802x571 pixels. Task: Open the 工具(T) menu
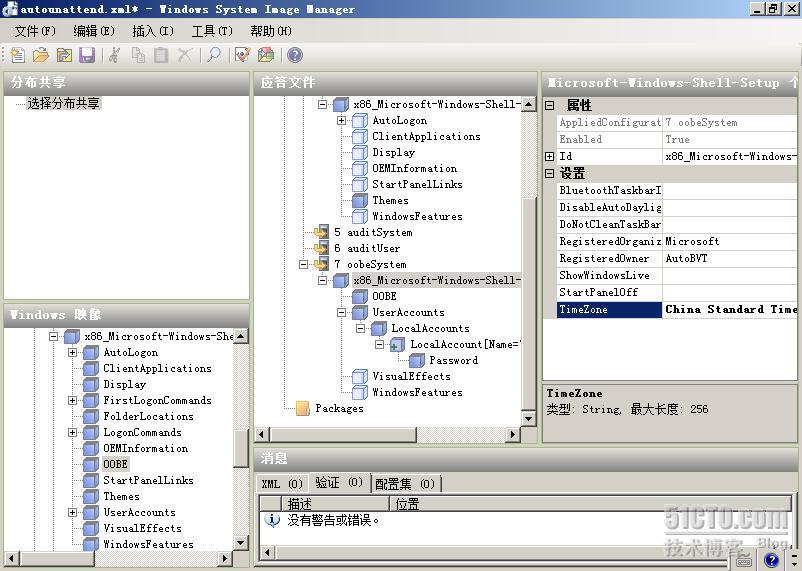(212, 31)
